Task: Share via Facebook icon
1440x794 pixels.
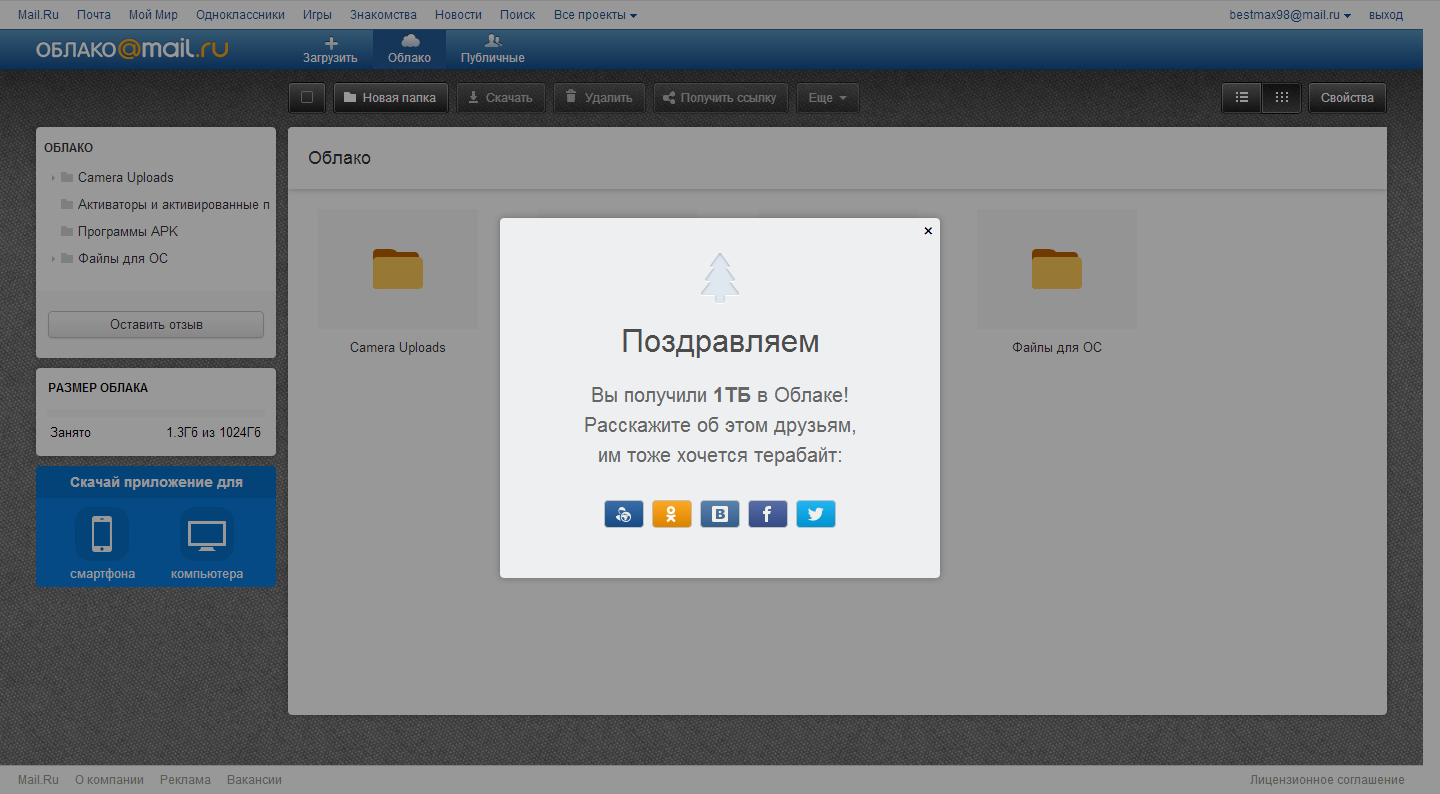Action: (768, 514)
